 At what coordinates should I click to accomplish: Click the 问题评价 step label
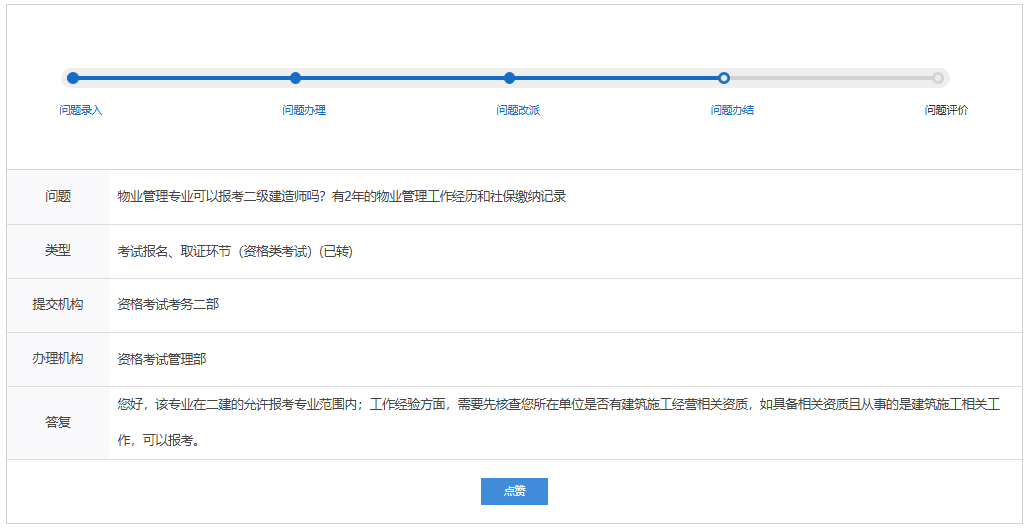(x=946, y=110)
